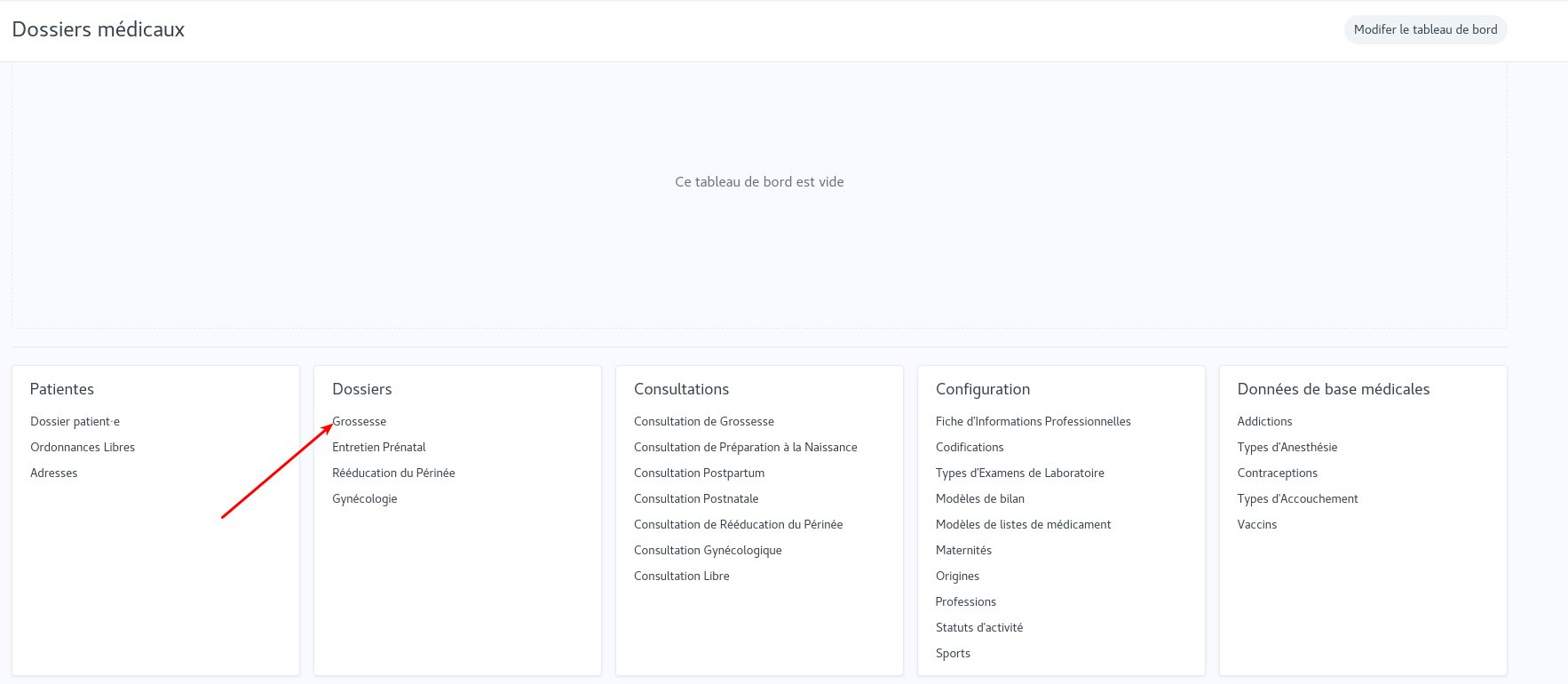Open the Adresses link
The height and width of the screenshot is (684, 1568).
[x=54, y=473]
